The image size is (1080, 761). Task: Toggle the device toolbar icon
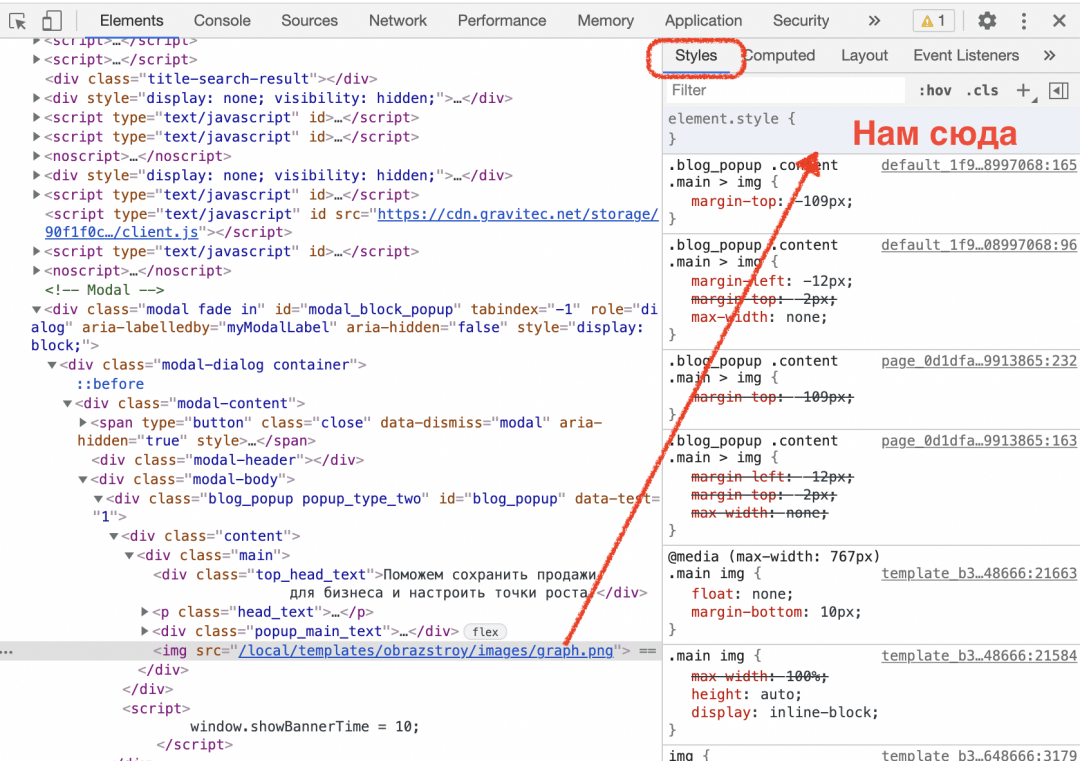coord(51,21)
